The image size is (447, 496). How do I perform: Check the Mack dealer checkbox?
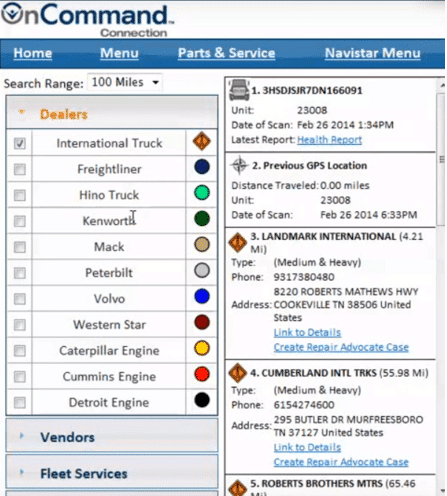[20, 247]
